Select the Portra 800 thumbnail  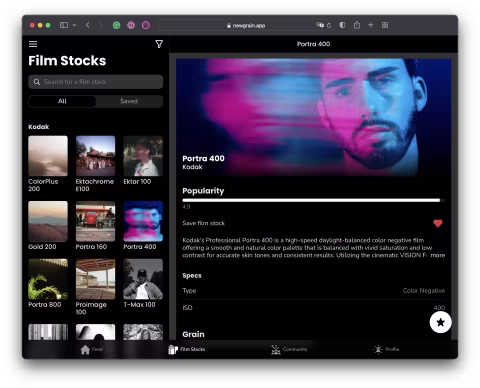[x=48, y=279]
